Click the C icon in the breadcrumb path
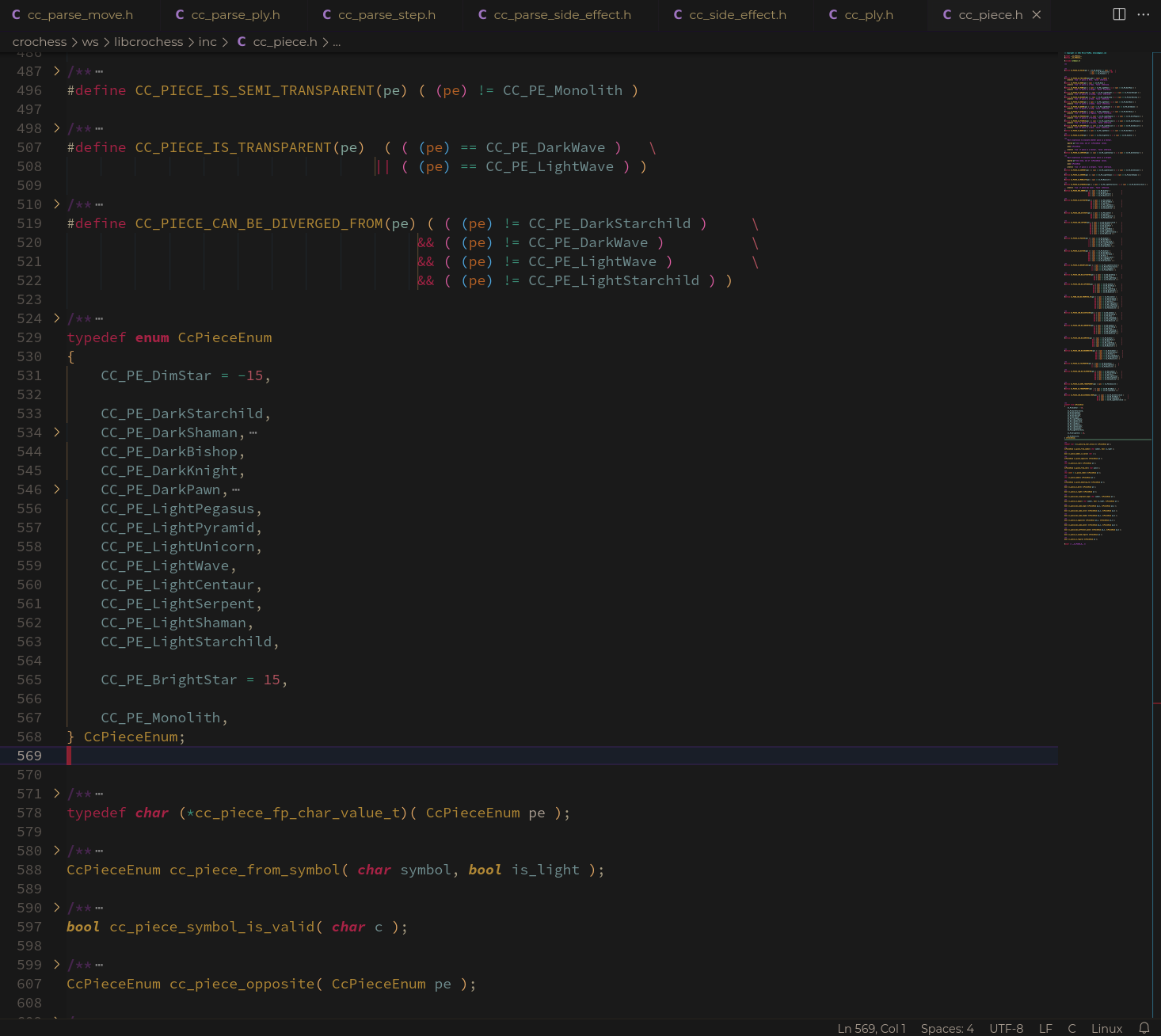Screen dimensions: 1161x1036 (x=242, y=42)
